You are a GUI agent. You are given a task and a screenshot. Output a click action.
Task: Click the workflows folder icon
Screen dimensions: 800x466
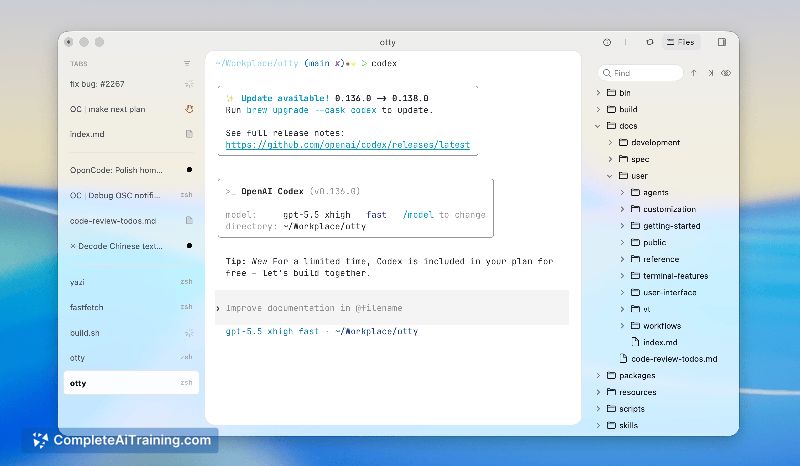pyautogui.click(x=635, y=325)
